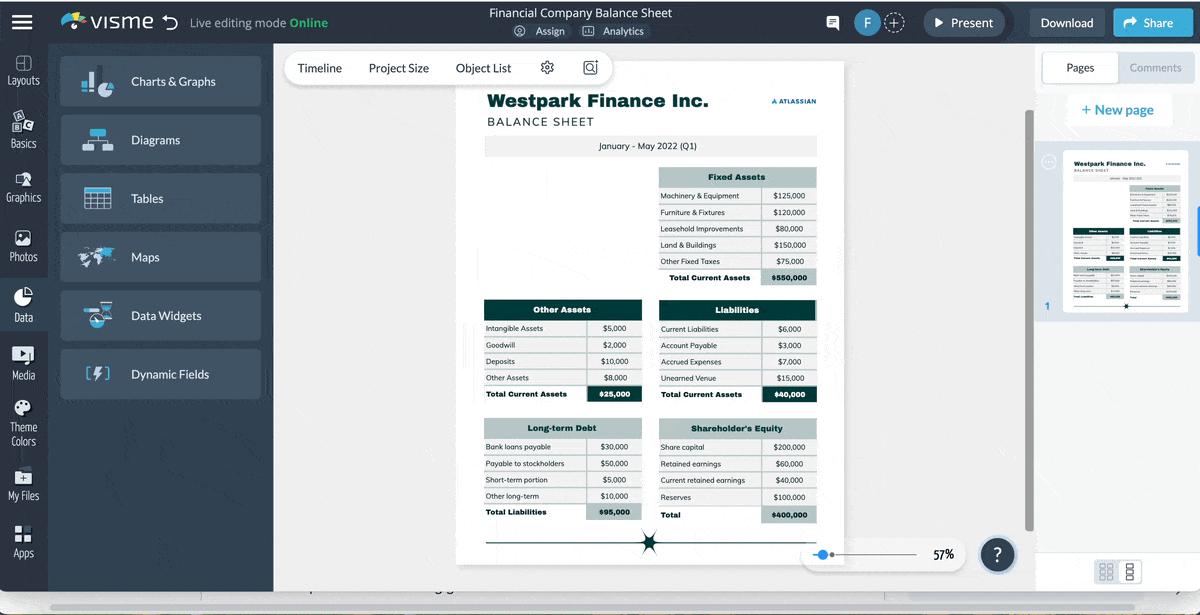Viewport: 1200px width, 615px height.
Task: Open the project settings gear menu
Action: coord(546,67)
